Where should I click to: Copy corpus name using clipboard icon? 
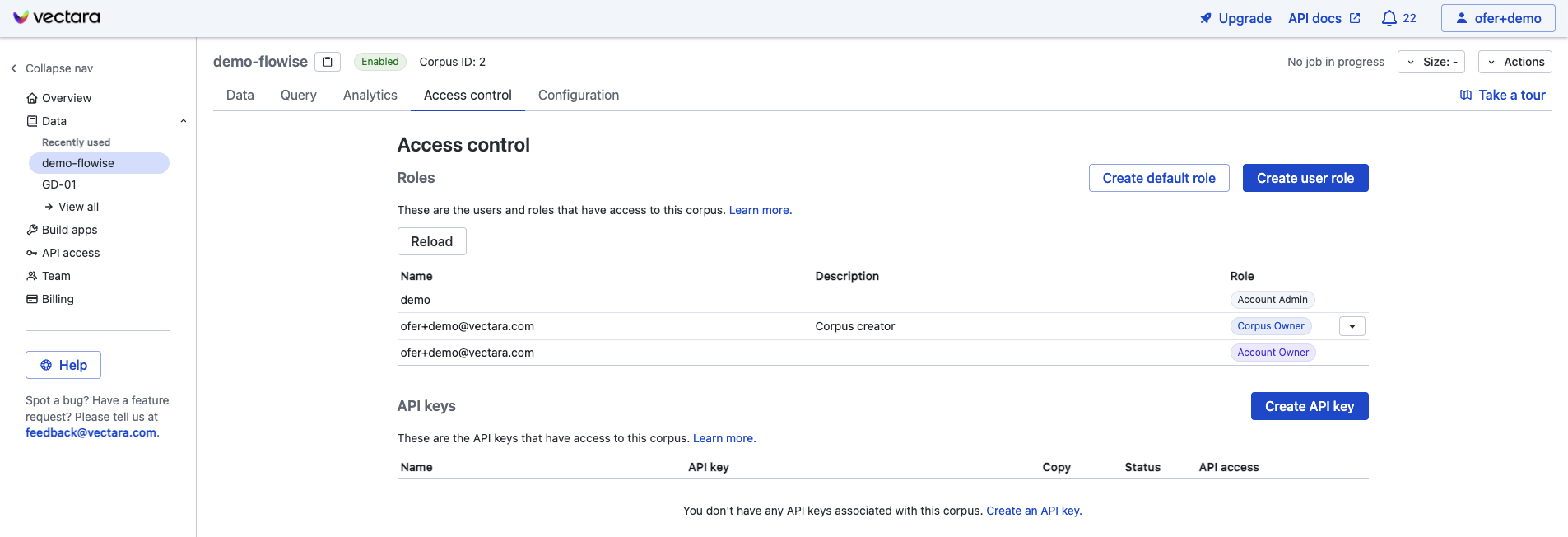pyautogui.click(x=328, y=62)
